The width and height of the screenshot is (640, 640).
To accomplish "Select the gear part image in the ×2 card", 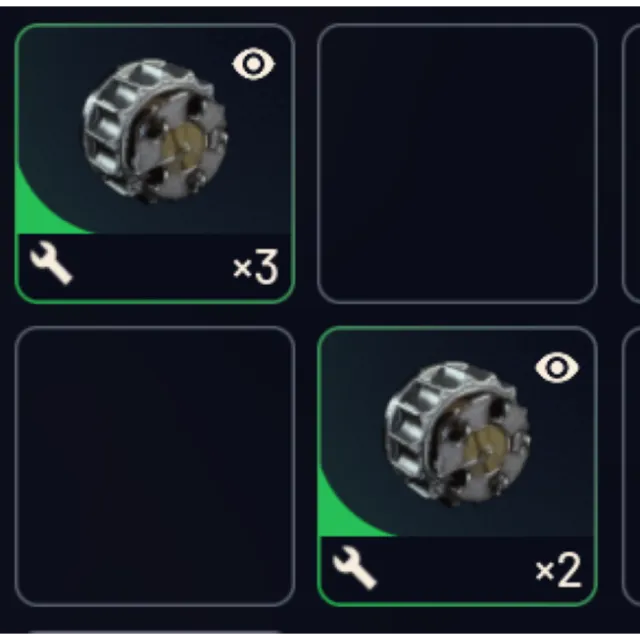I will [x=458, y=435].
